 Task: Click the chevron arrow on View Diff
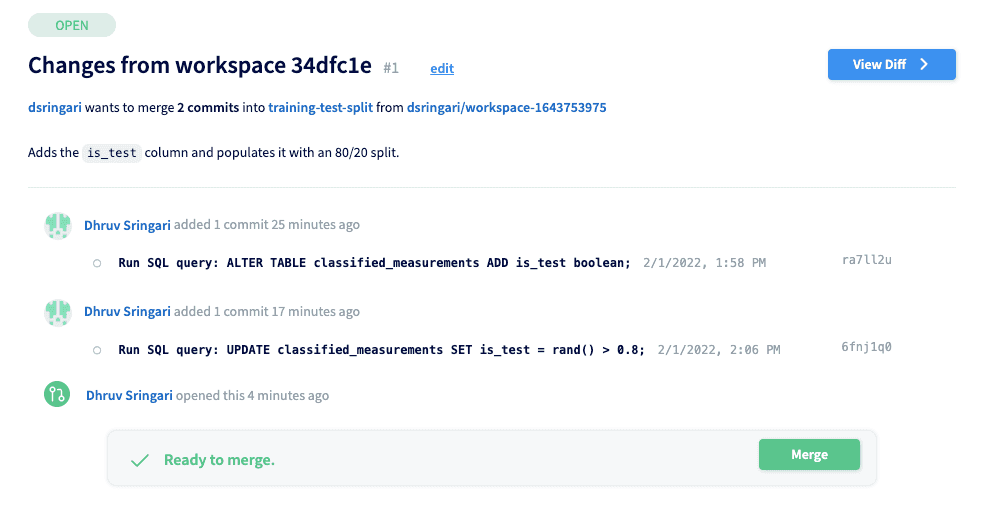click(x=924, y=64)
